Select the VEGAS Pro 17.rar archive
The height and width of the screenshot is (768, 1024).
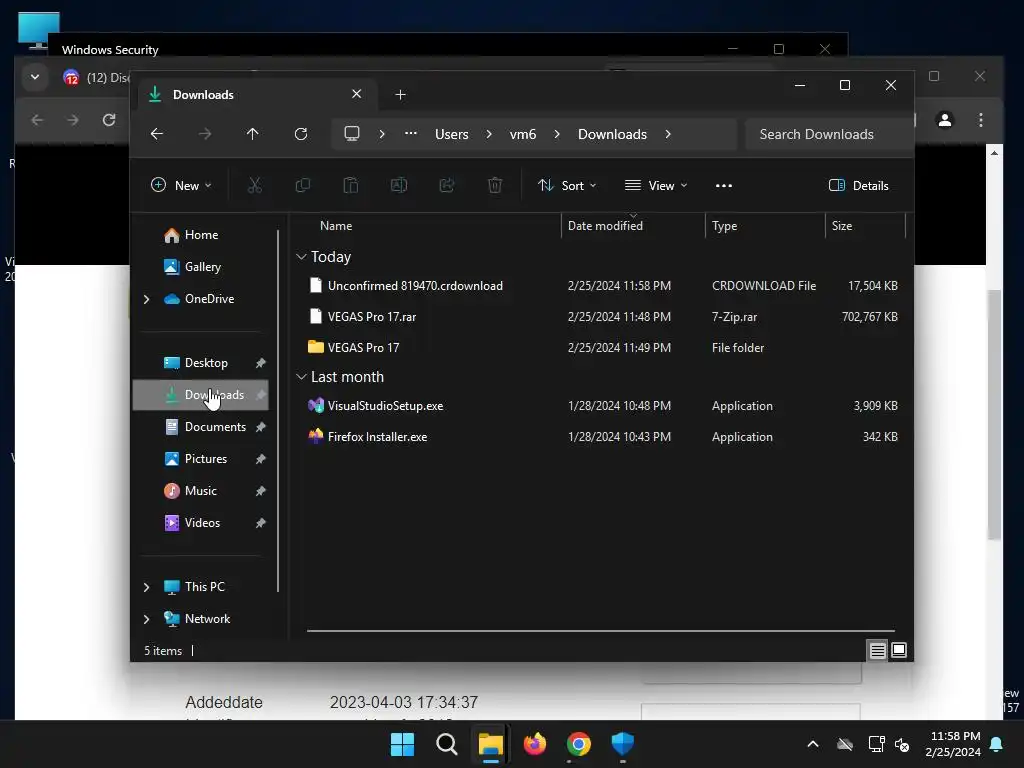click(x=602, y=317)
